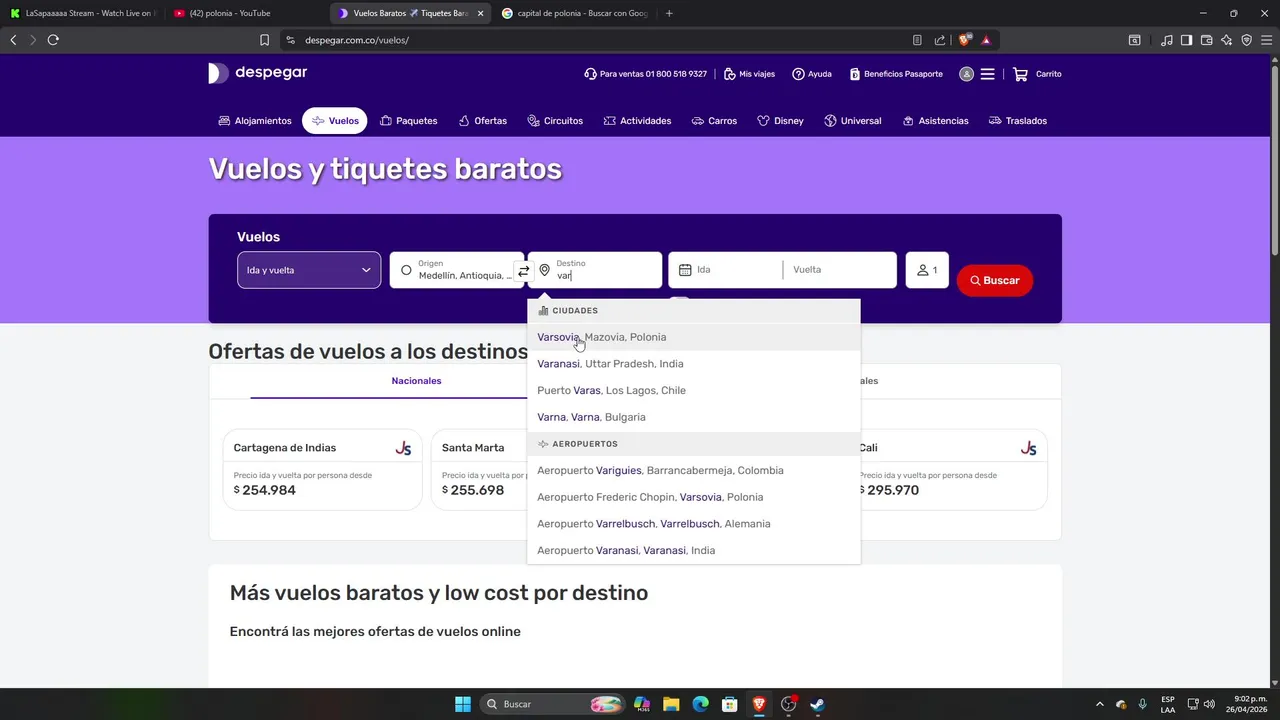The width and height of the screenshot is (1280, 720).
Task: Open the Universal section
Action: point(853,121)
